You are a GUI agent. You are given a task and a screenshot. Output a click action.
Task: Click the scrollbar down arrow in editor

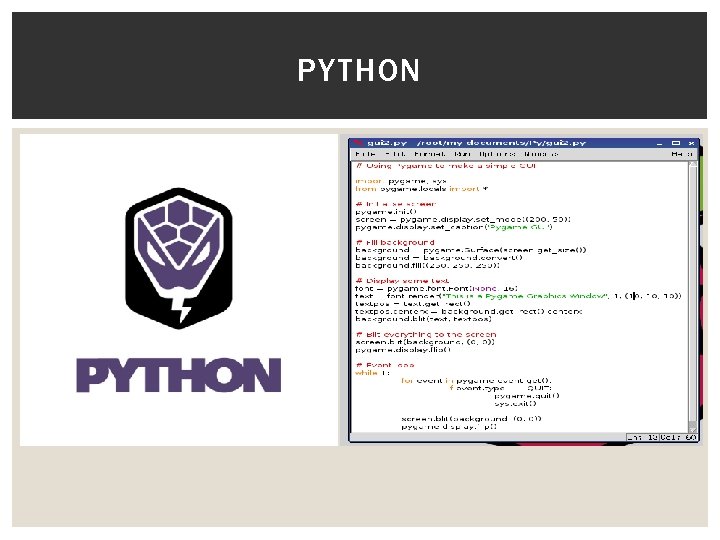pyautogui.click(x=692, y=429)
